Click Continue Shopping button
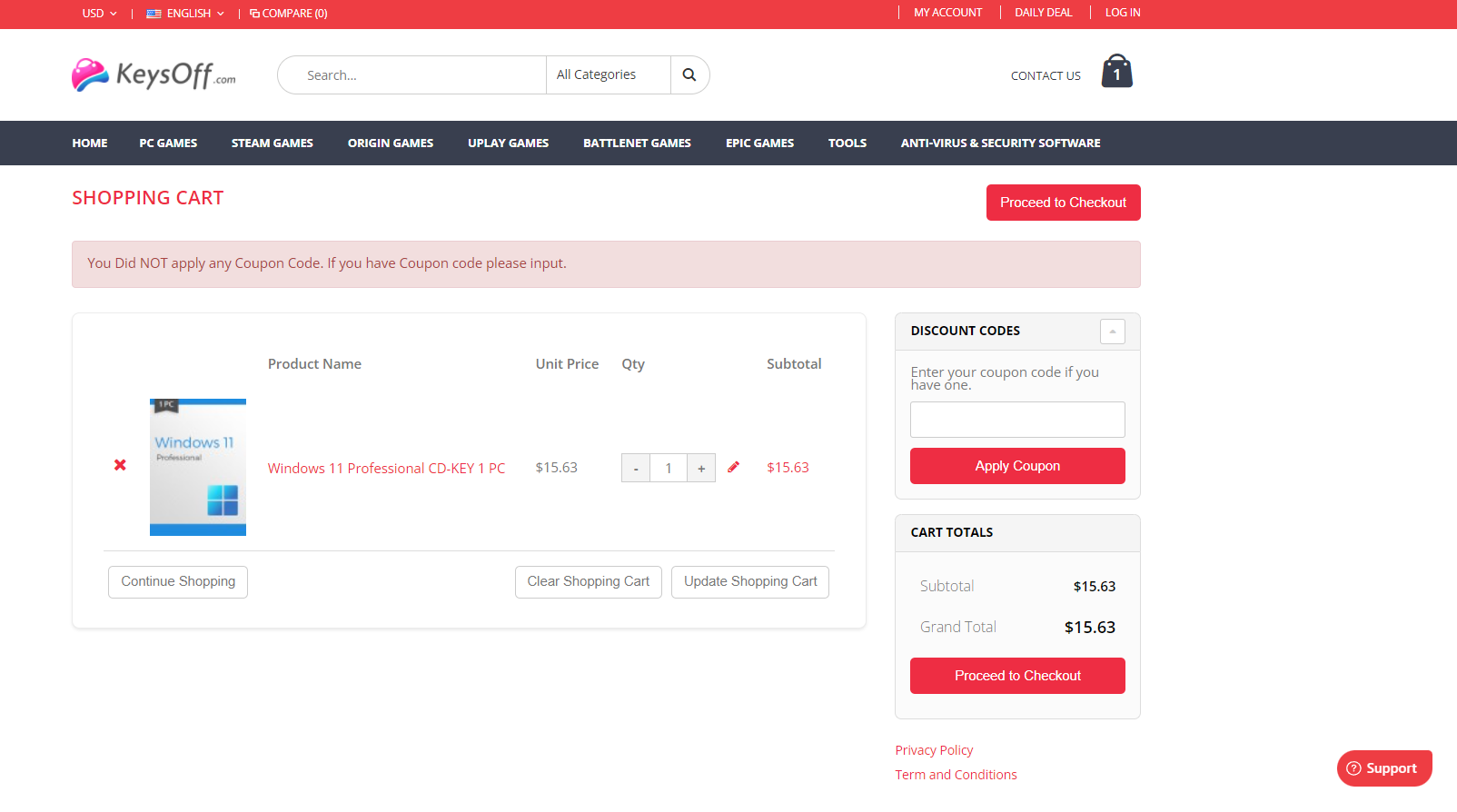The image size is (1457, 812). (178, 582)
